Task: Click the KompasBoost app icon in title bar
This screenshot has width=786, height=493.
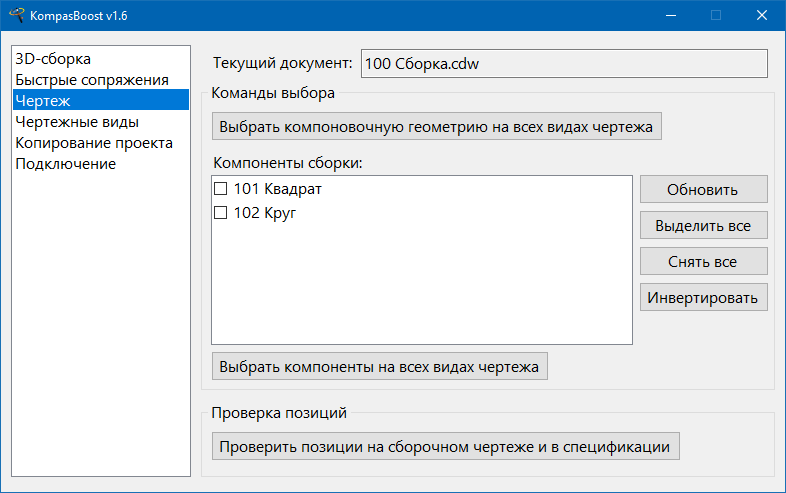Action: tap(16, 15)
